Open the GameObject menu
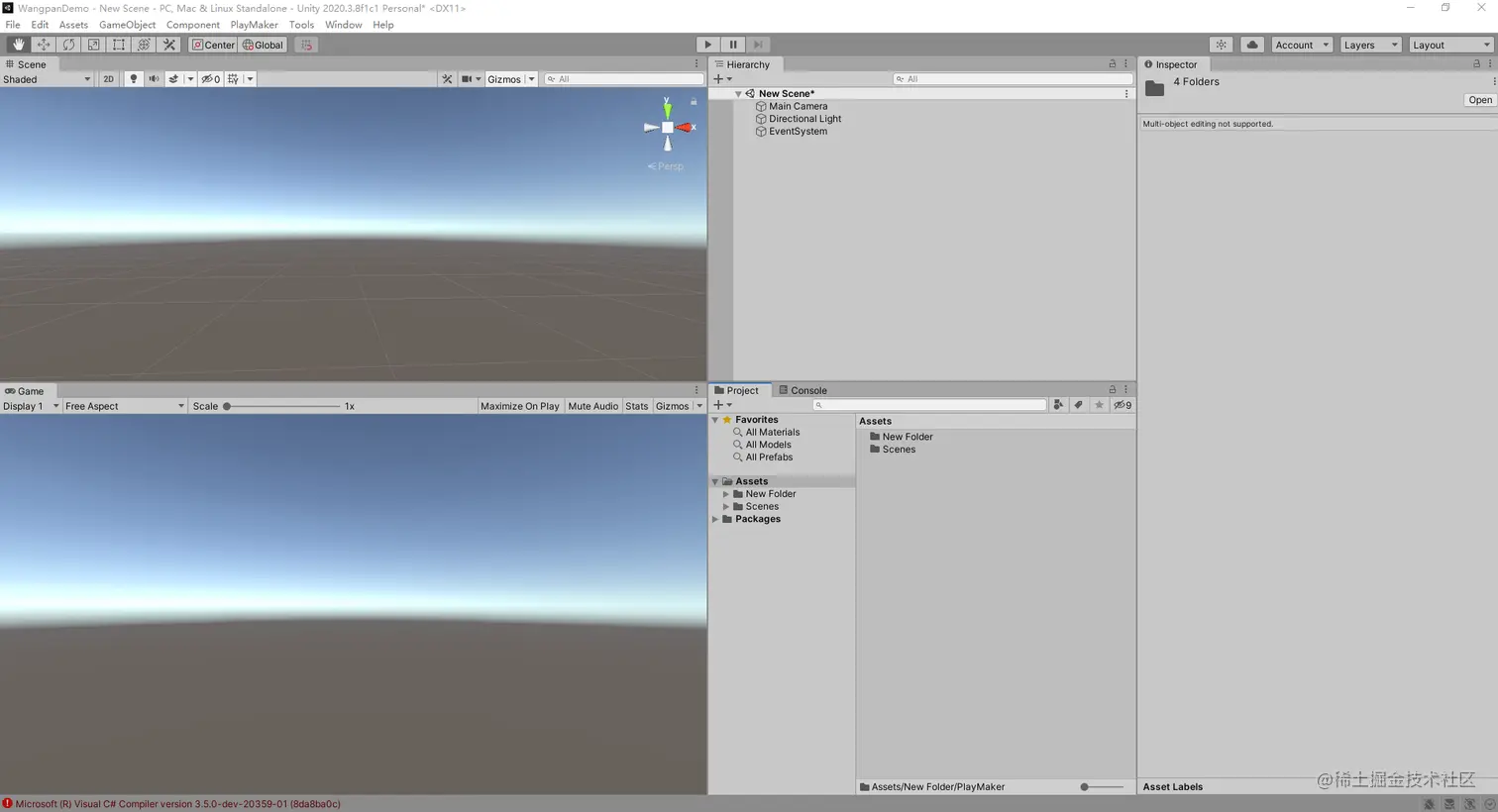The width and height of the screenshot is (1498, 812). pyautogui.click(x=127, y=25)
